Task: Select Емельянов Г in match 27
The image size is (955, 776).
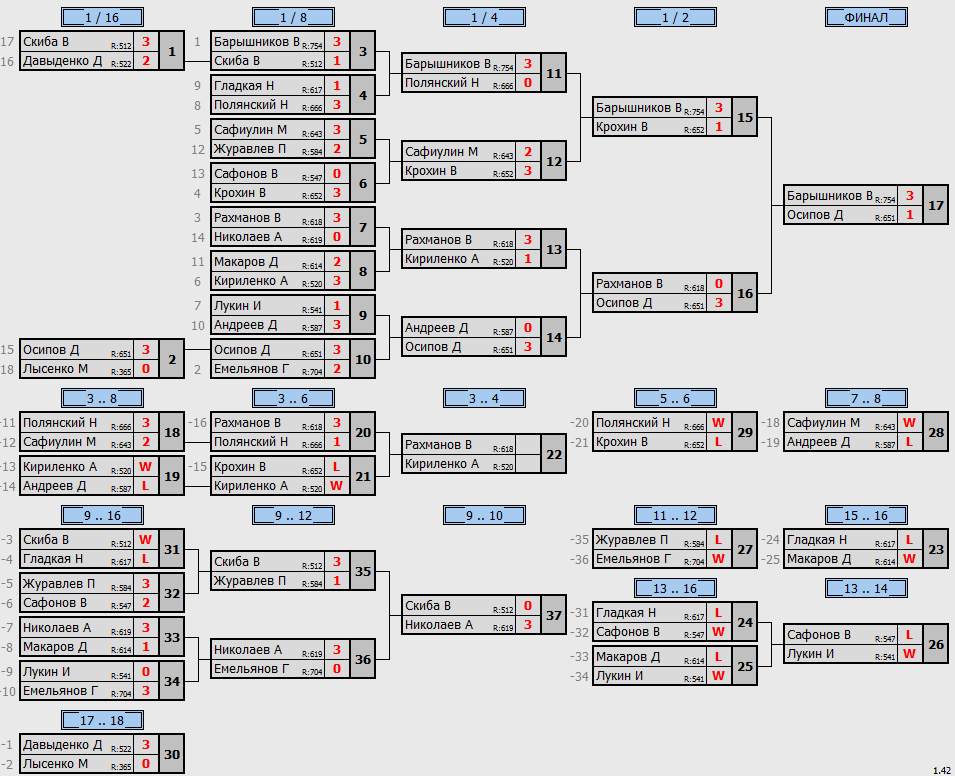Action: click(x=633, y=559)
